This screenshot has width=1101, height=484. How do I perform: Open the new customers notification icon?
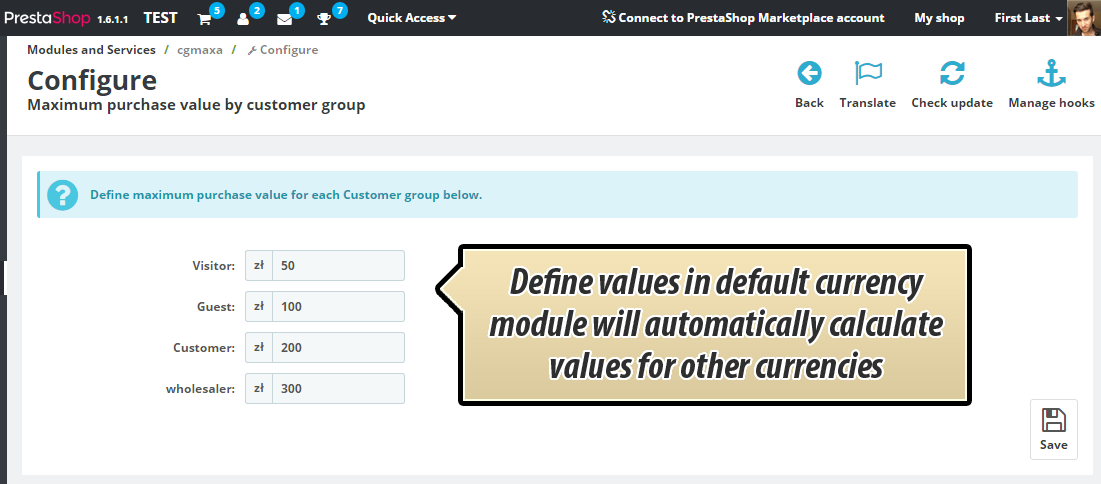pyautogui.click(x=244, y=18)
